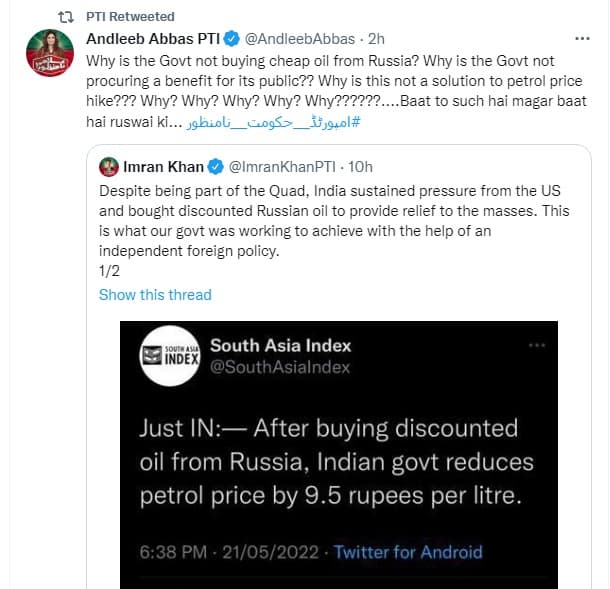Click the 2h timestamp on the tweet

click(x=376, y=39)
